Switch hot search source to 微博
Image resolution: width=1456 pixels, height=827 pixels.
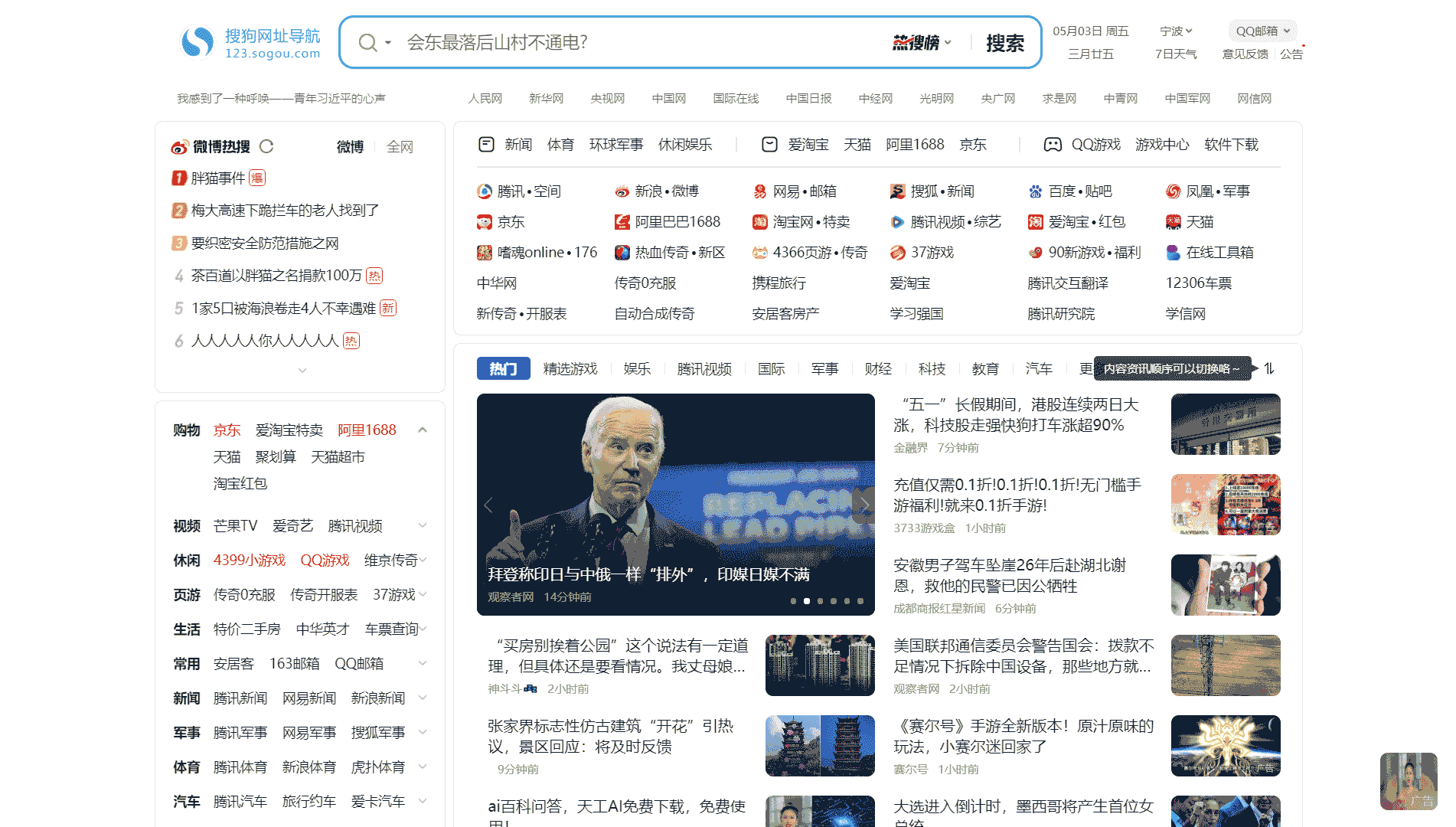pos(351,147)
